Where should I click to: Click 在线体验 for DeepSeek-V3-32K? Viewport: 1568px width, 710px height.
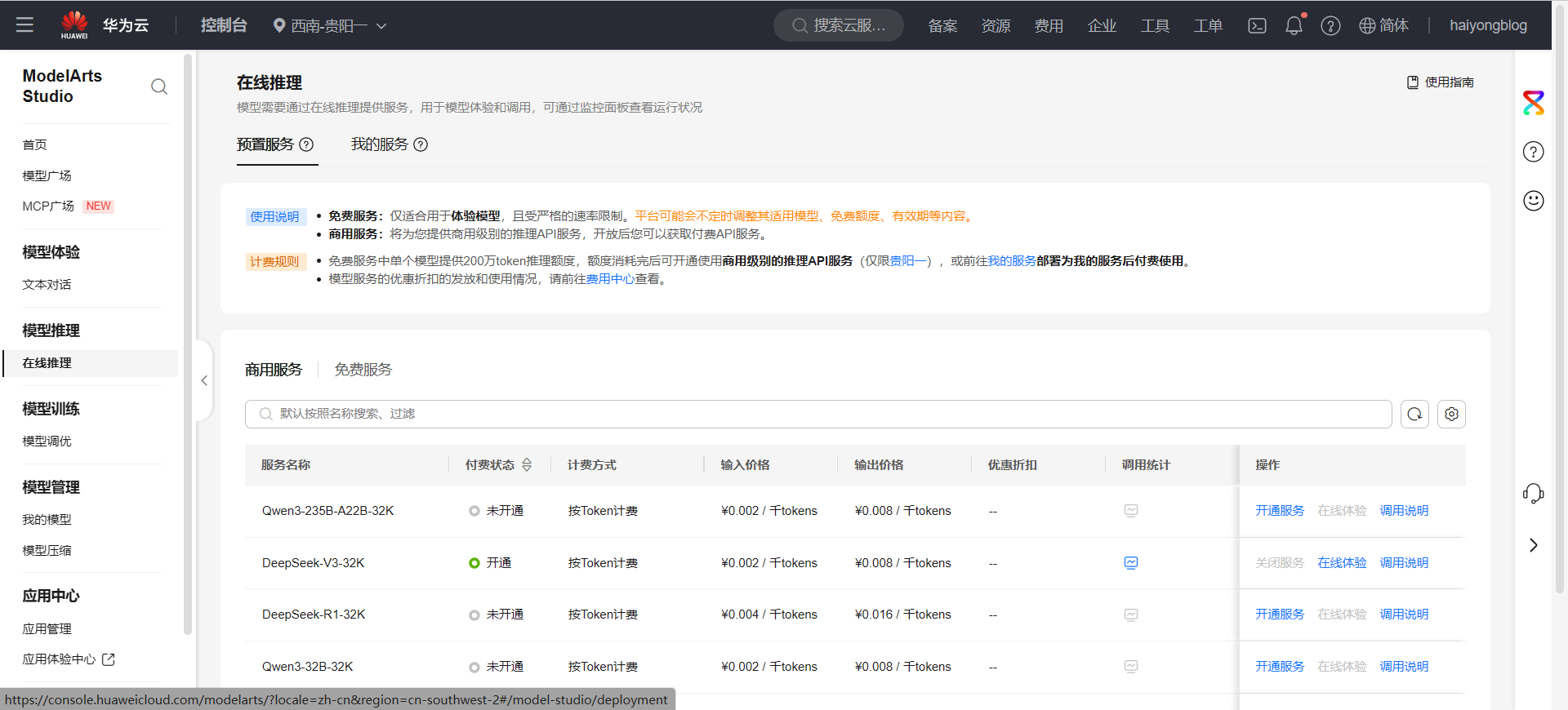point(1342,563)
